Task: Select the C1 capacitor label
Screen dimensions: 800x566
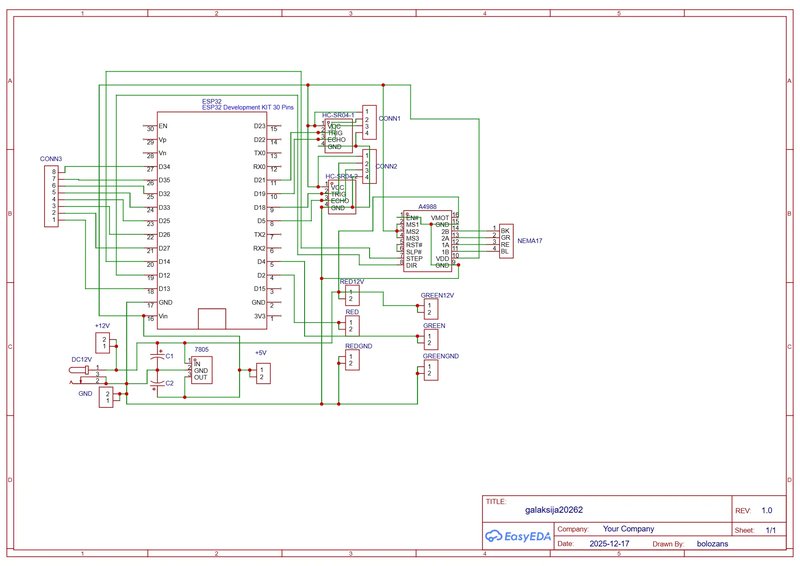Action: pos(169,356)
